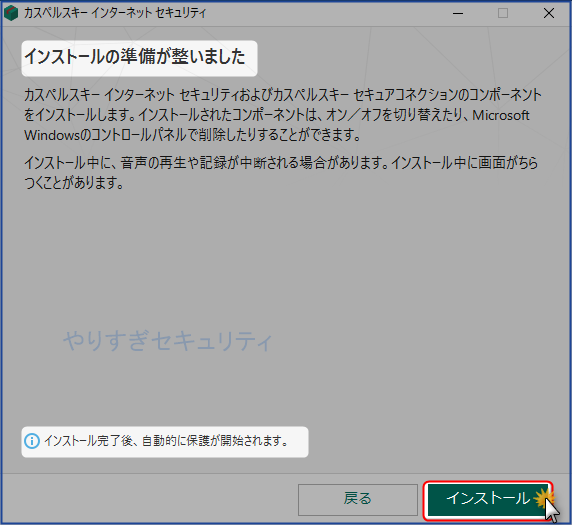Click the text Windowsのコントロールパネル in the paragraph
572x525 pixels.
pos(105,135)
